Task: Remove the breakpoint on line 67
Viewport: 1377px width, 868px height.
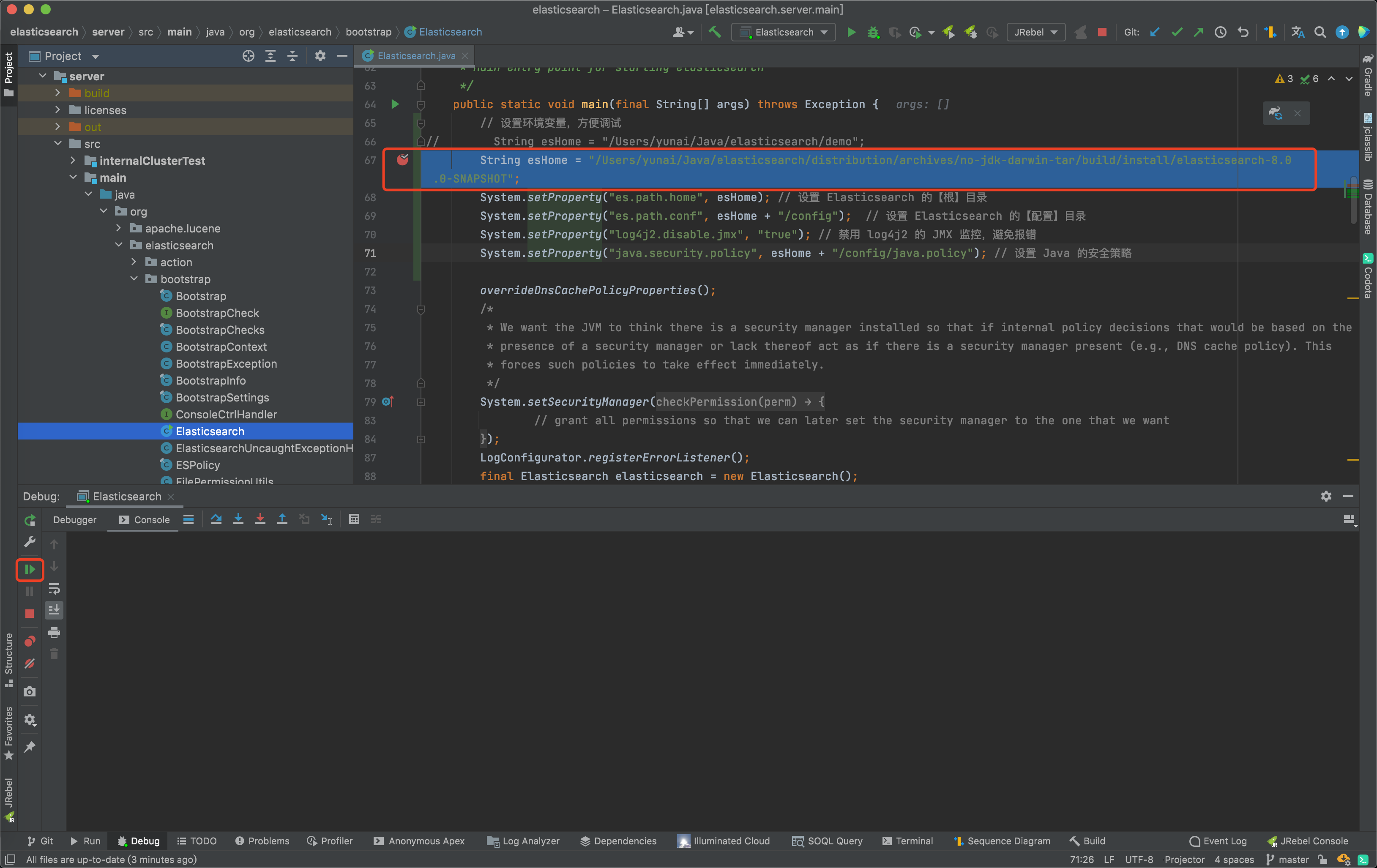Action: pyautogui.click(x=403, y=161)
